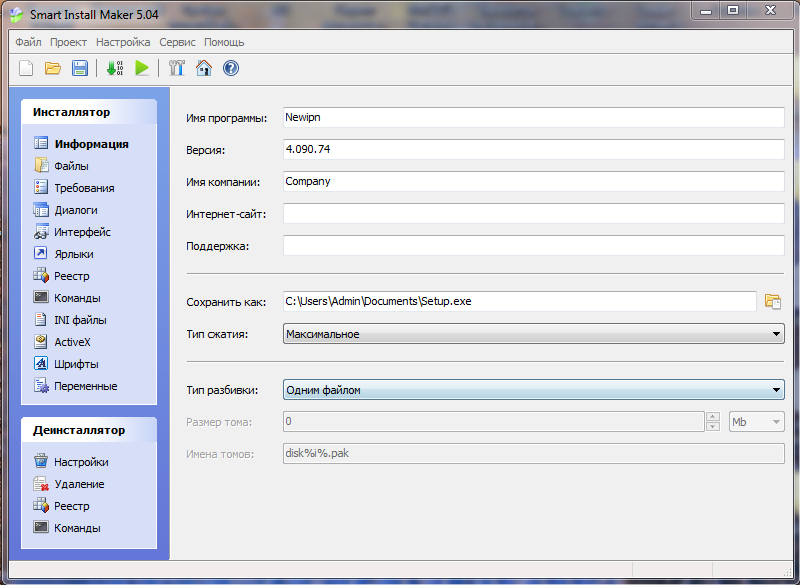Expand the Тип разбивки dropdown
Image resolution: width=800 pixels, height=585 pixels.
point(776,390)
